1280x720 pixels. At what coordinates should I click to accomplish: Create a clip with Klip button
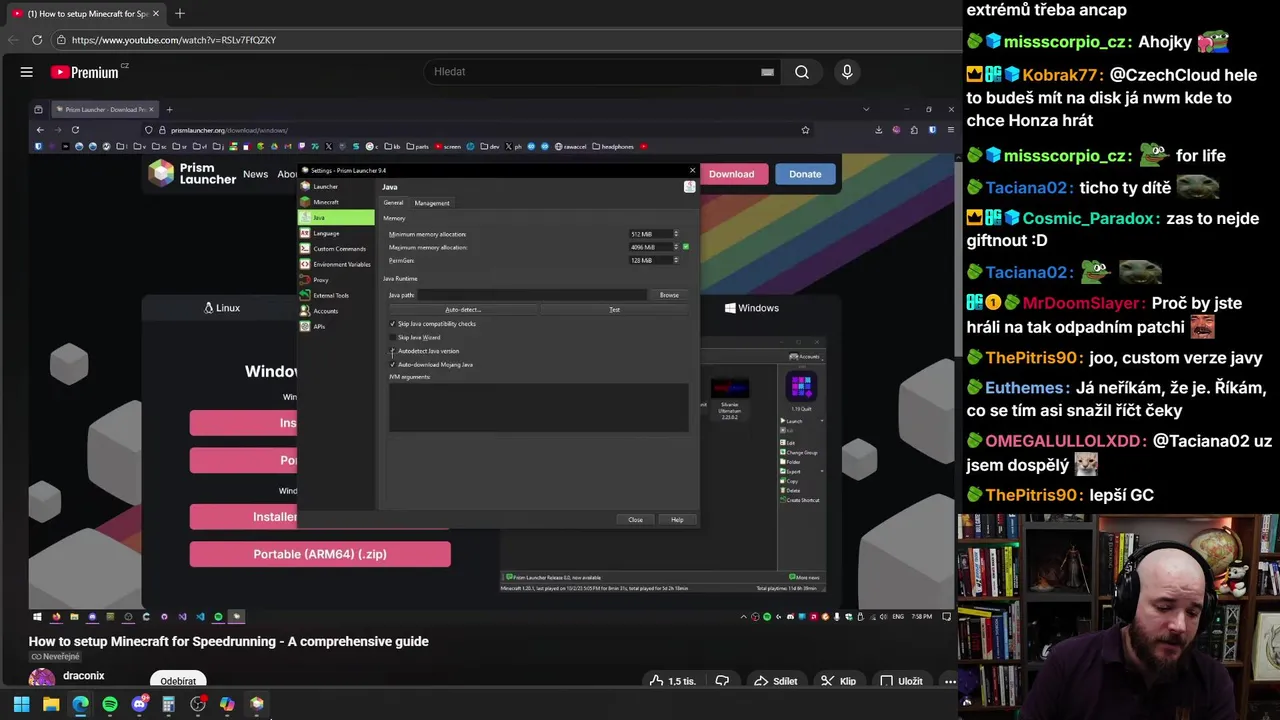[838, 681]
